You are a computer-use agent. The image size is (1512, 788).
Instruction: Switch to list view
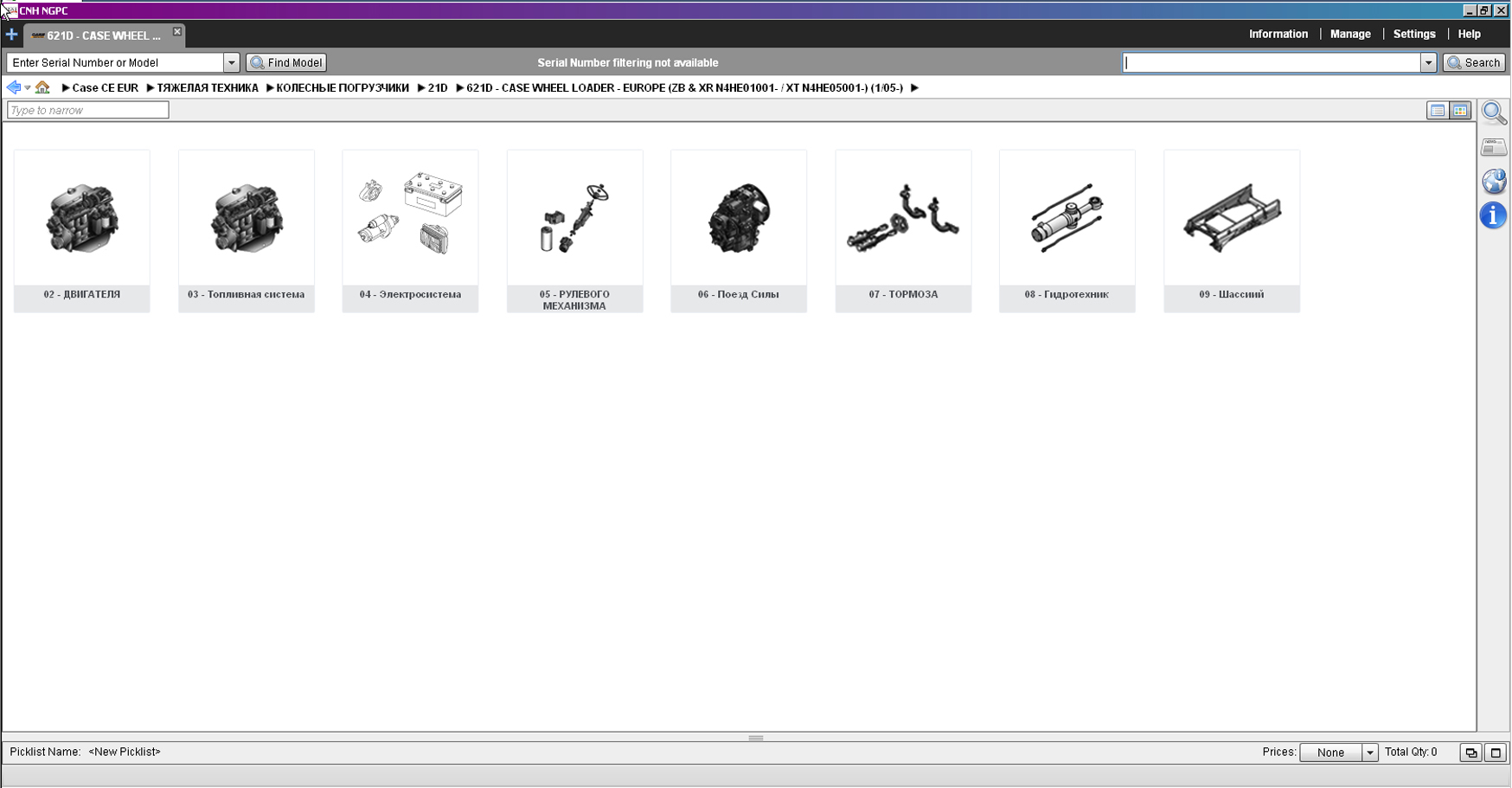coord(1437,111)
